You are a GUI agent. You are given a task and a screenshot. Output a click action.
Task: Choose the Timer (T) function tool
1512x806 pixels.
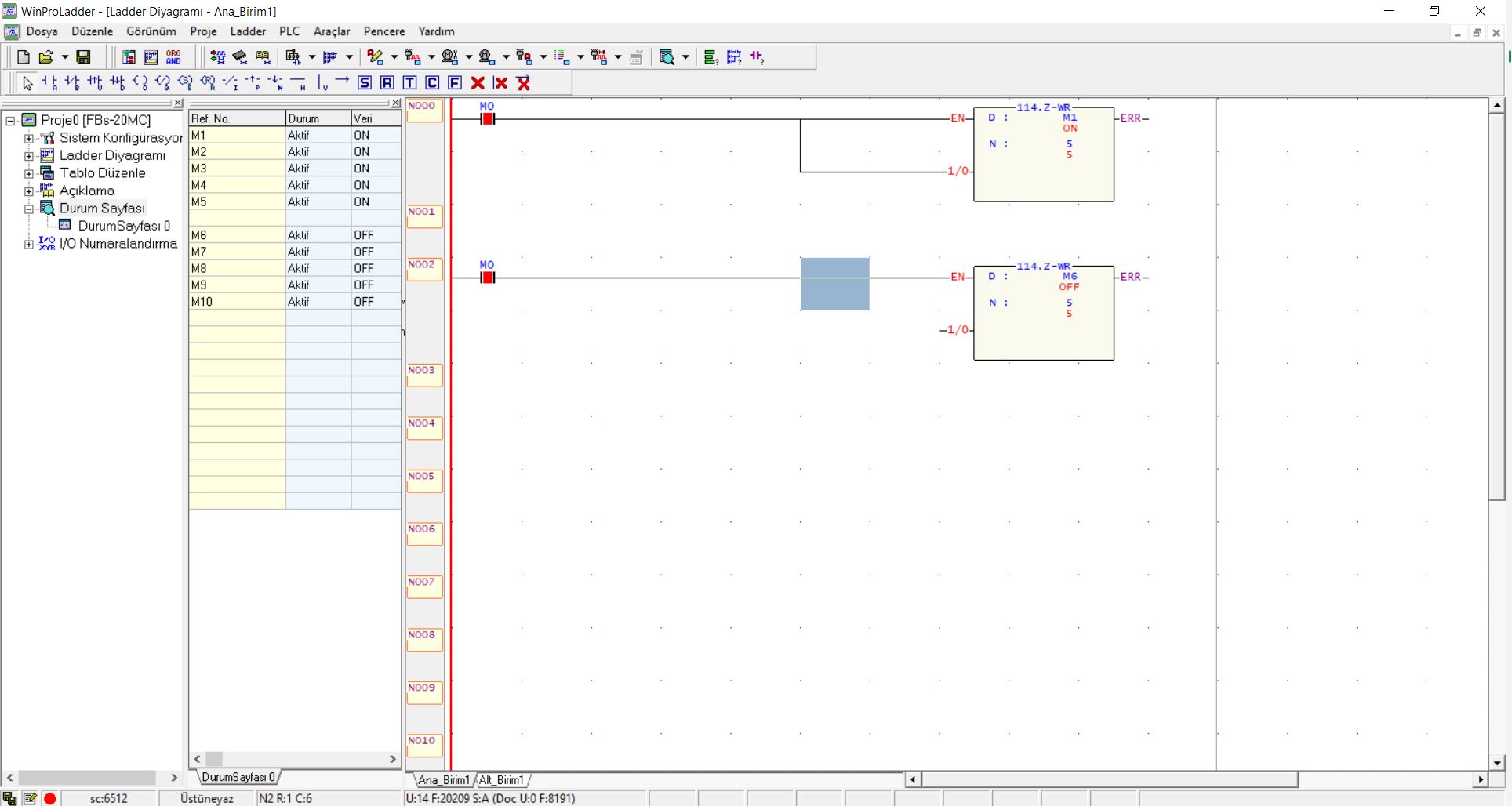pyautogui.click(x=409, y=83)
